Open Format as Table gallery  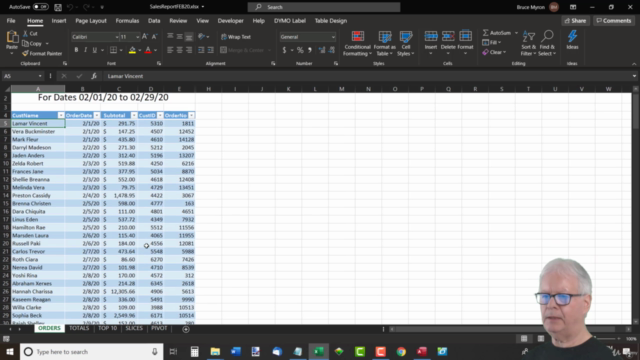384,43
